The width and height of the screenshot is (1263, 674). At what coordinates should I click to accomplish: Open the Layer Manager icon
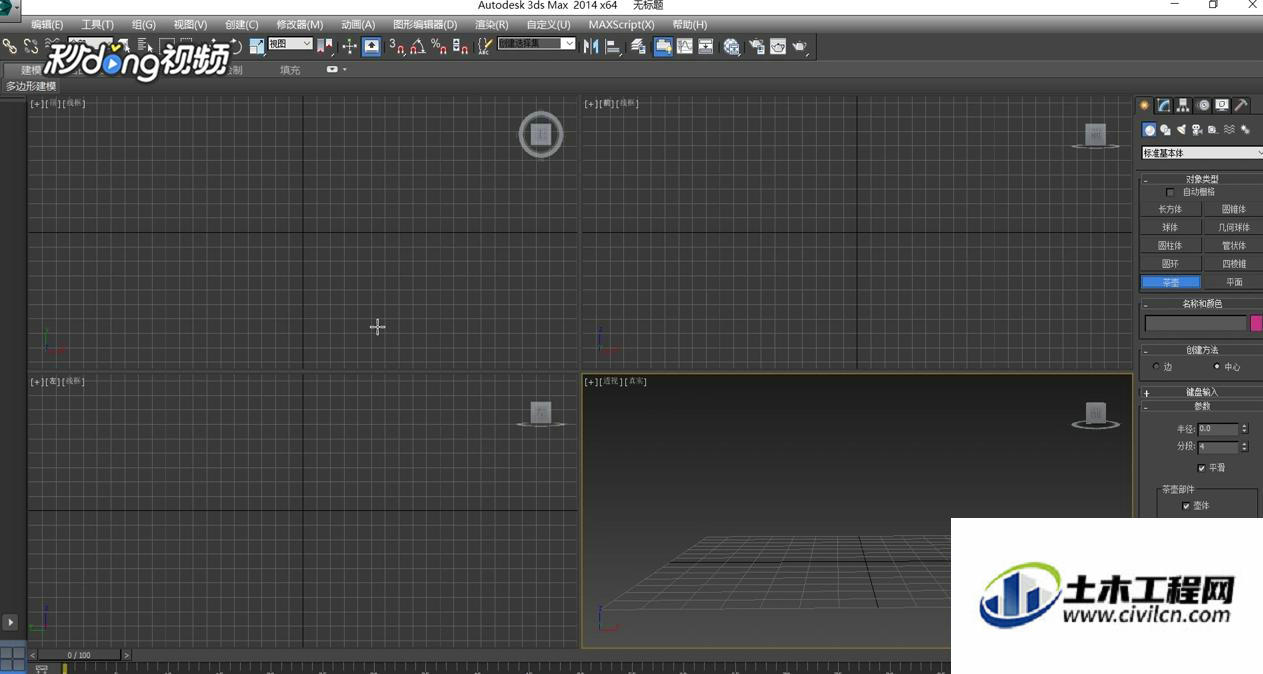point(638,46)
